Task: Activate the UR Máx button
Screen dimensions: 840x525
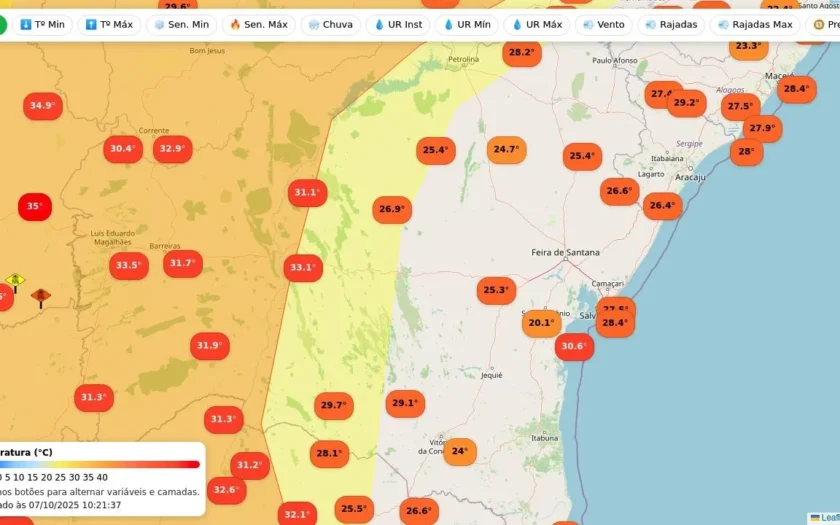Action: [536, 25]
